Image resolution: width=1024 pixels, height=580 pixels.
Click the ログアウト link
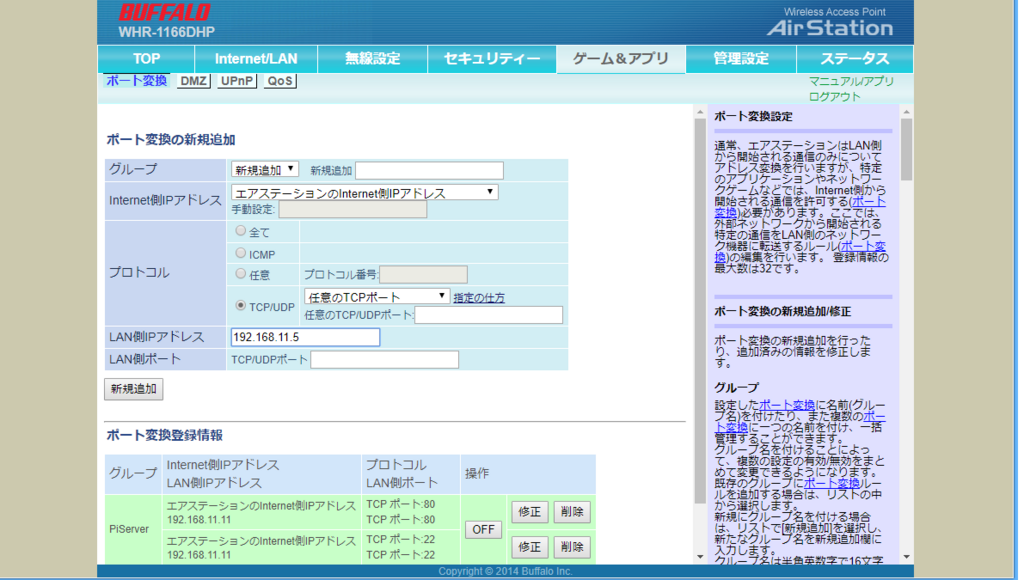835,97
